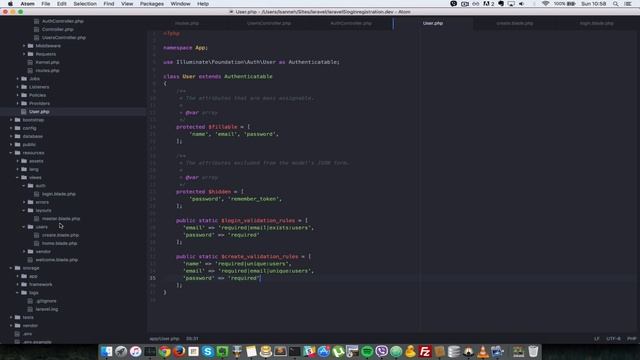Select Kernel.php in tree view
Screen dimensions: 640x360
pyautogui.click(x=47, y=62)
